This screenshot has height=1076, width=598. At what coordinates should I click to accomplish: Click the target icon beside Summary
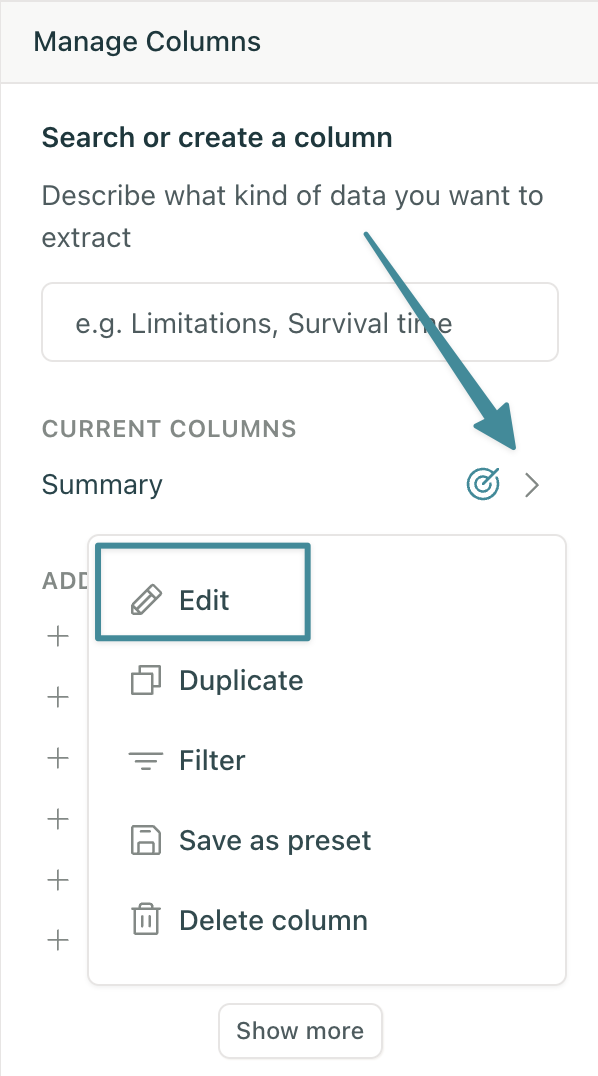click(x=483, y=484)
